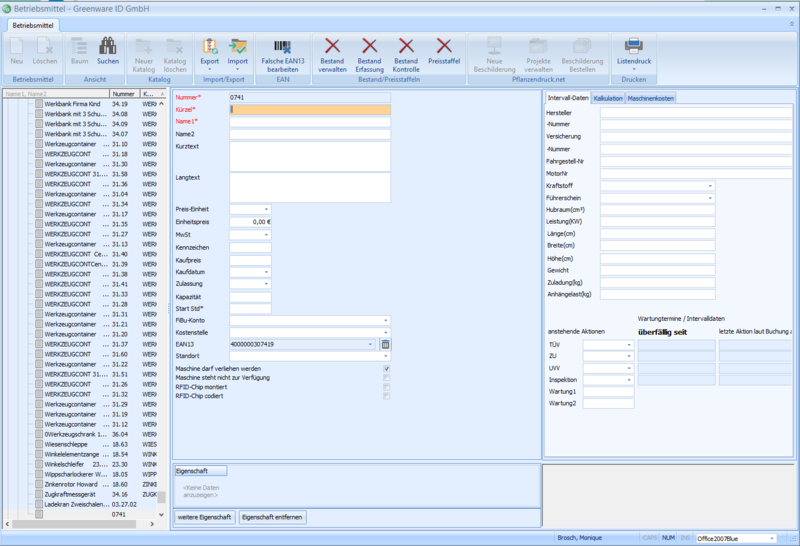Image resolution: width=800 pixels, height=546 pixels.
Task: Expand the Kostenstelle dropdown
Action: (386, 333)
